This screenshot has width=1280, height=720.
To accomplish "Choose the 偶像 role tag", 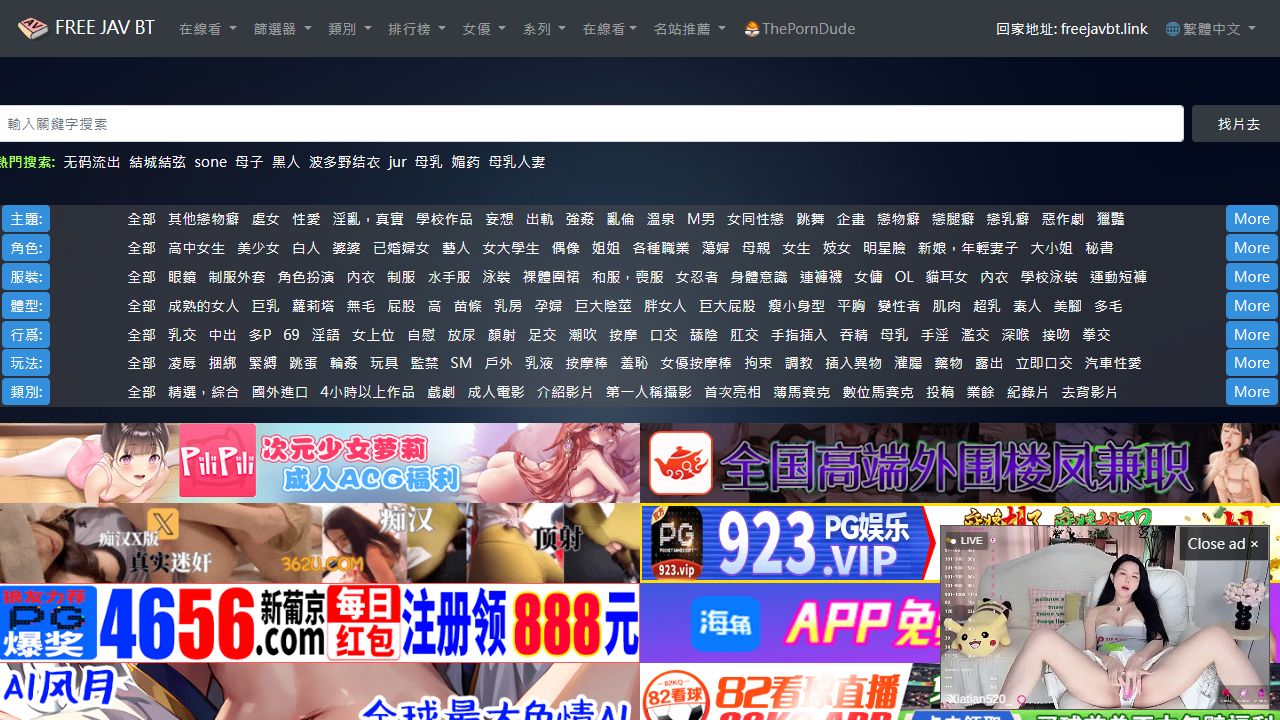I will [566, 248].
